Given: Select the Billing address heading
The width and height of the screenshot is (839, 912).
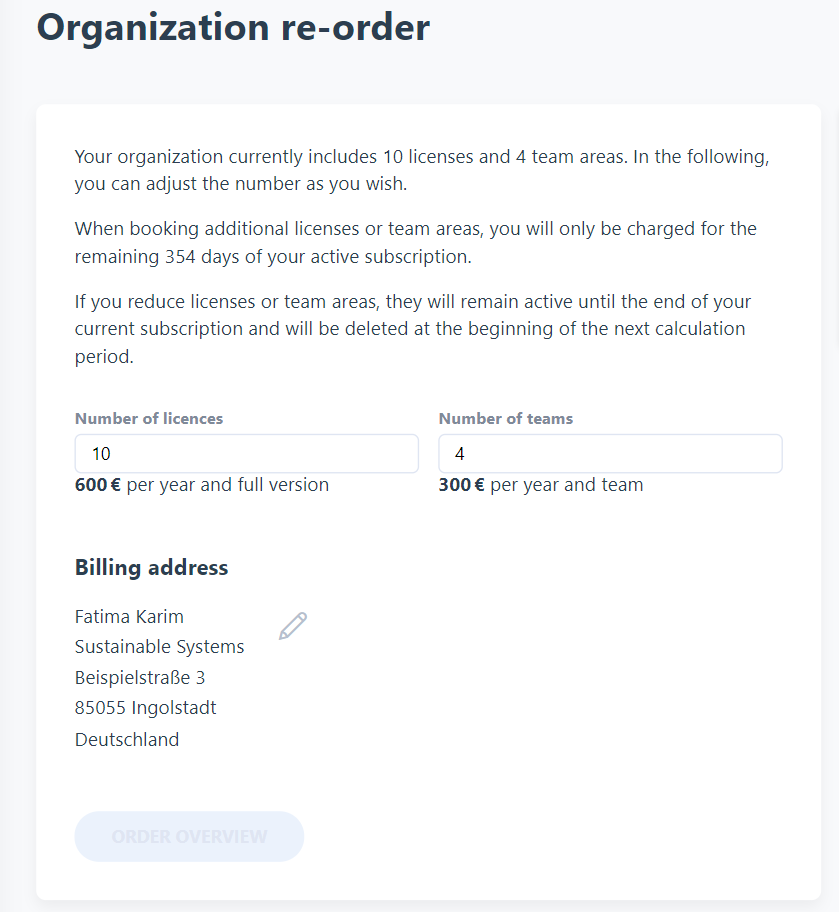Looking at the screenshot, I should tap(151, 568).
